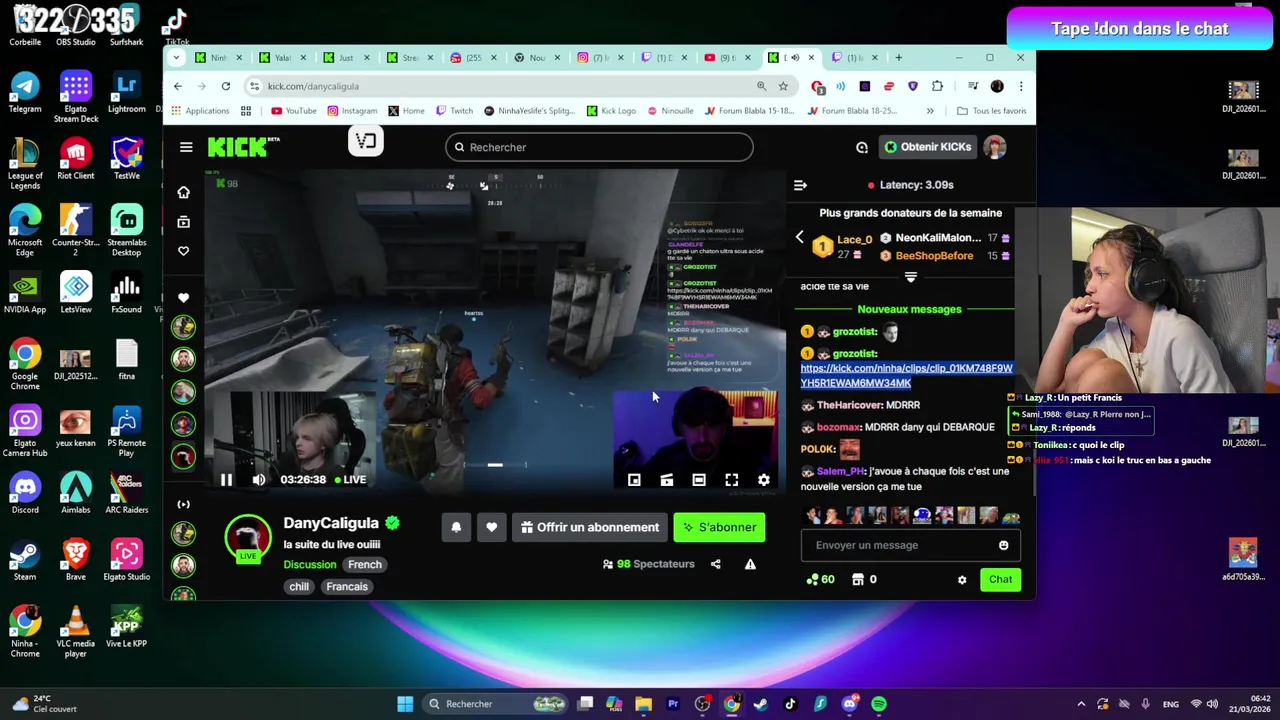This screenshot has height=720, width=1280.
Task: Open Following outline-heart icon in sidebar
Action: point(183,251)
